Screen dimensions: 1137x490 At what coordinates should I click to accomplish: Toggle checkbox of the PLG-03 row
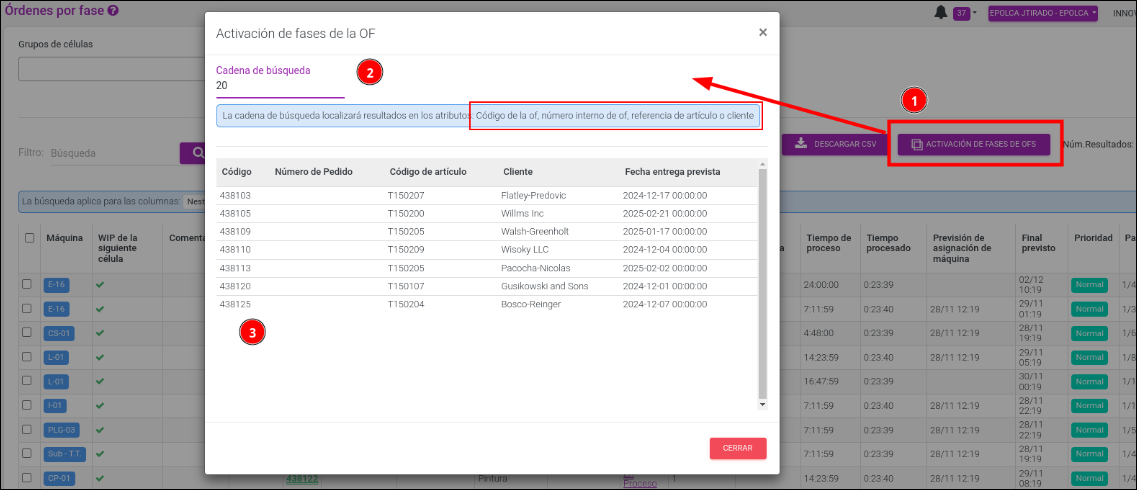click(x=27, y=429)
